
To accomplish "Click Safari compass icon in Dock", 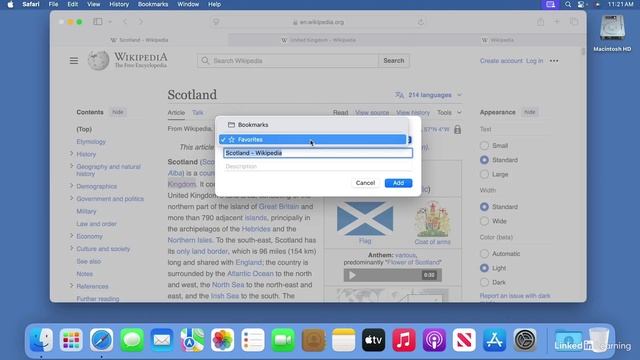I will coord(102,340).
